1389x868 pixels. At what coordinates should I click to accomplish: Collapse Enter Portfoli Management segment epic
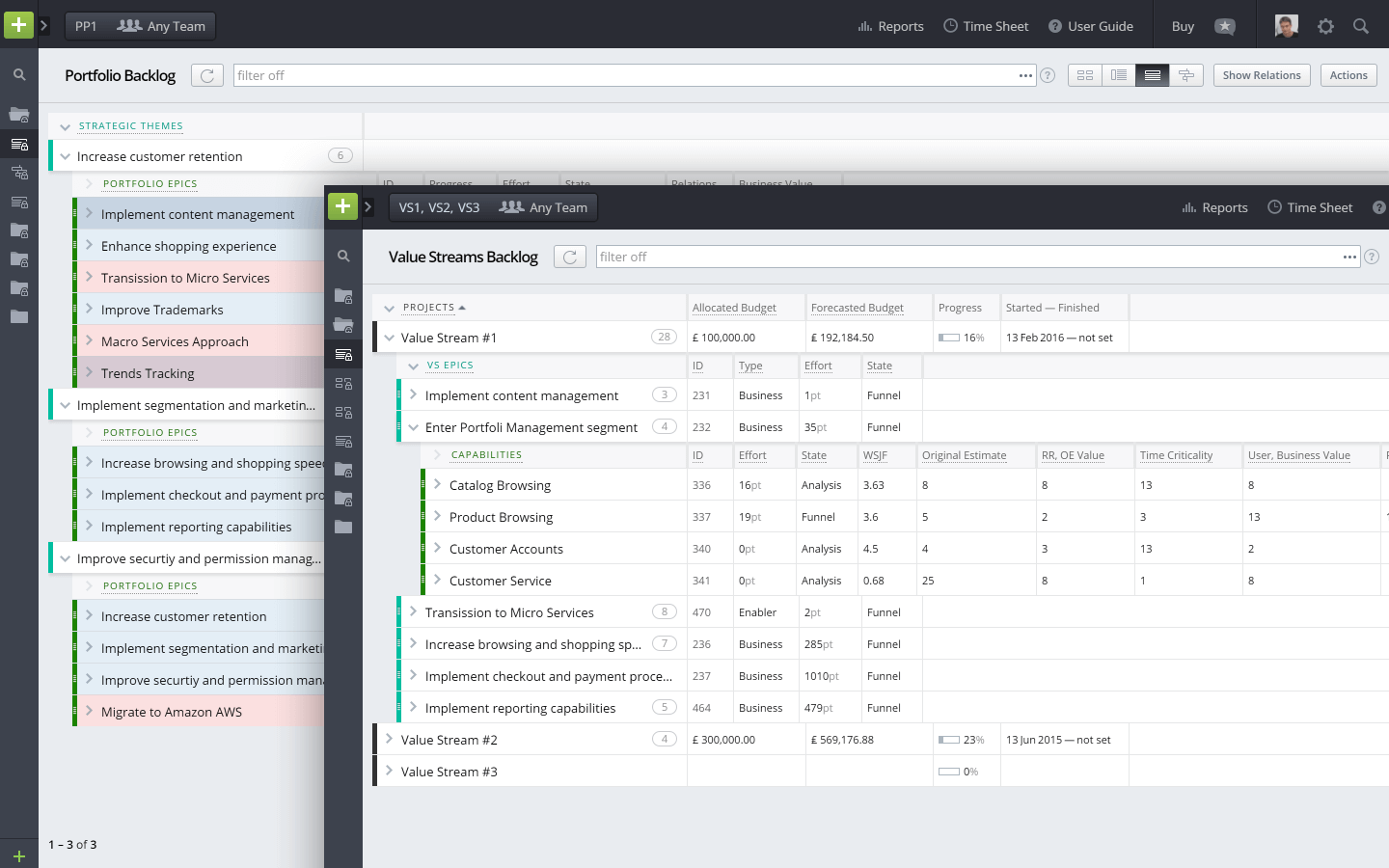(x=414, y=427)
